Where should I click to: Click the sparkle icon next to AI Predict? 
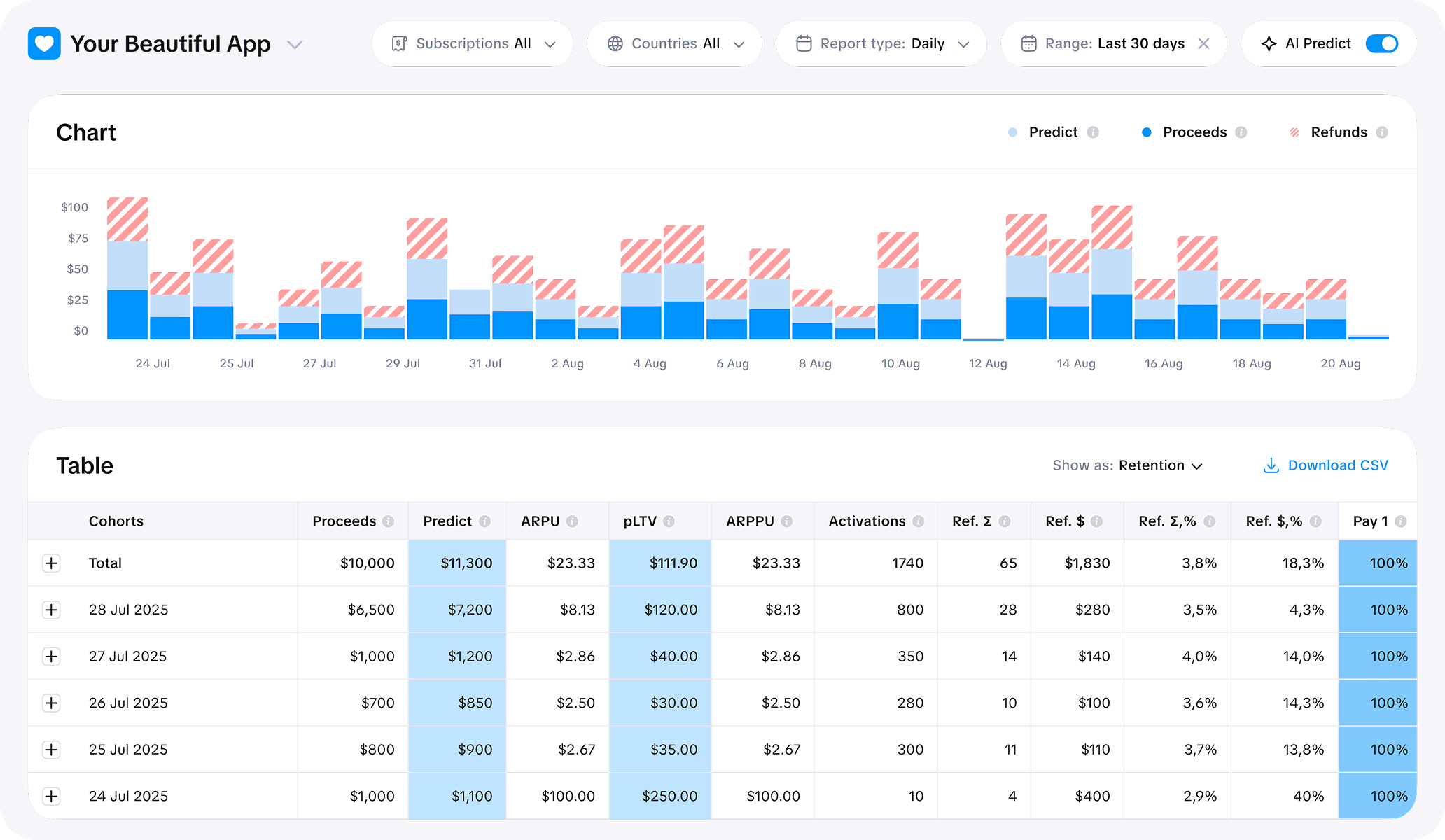(1269, 43)
